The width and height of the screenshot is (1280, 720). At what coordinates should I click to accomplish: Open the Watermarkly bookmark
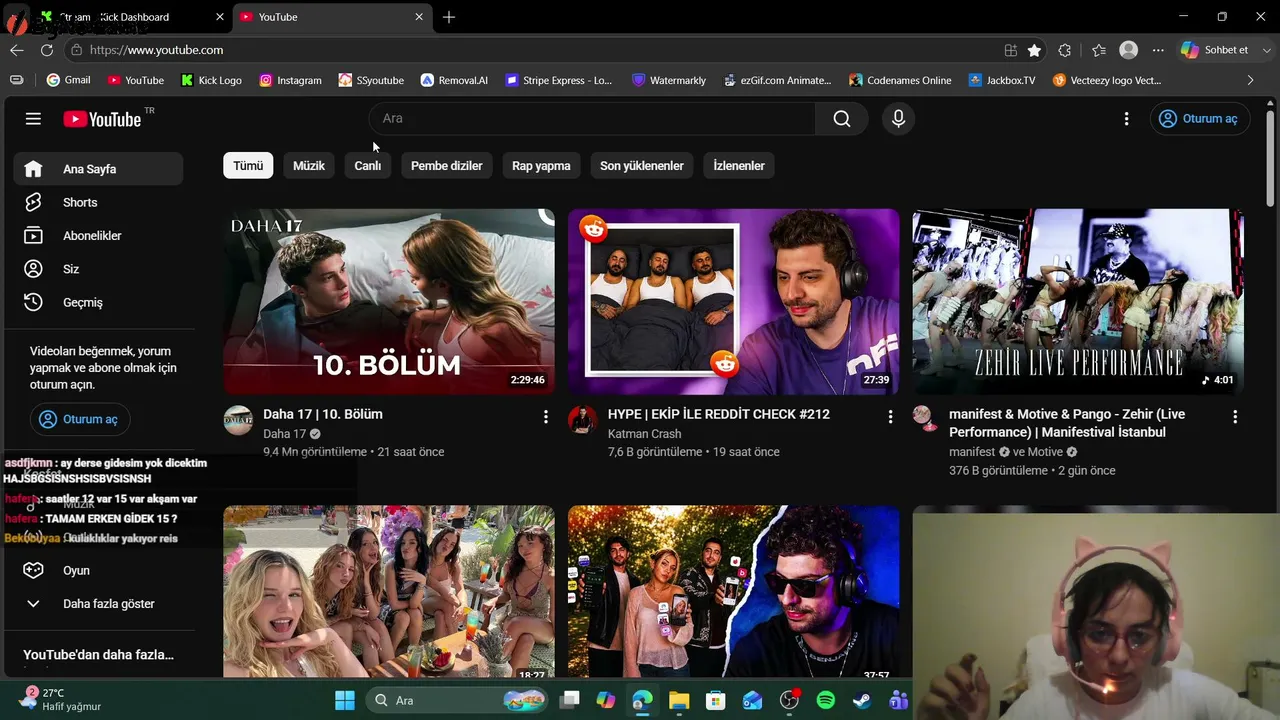click(669, 80)
